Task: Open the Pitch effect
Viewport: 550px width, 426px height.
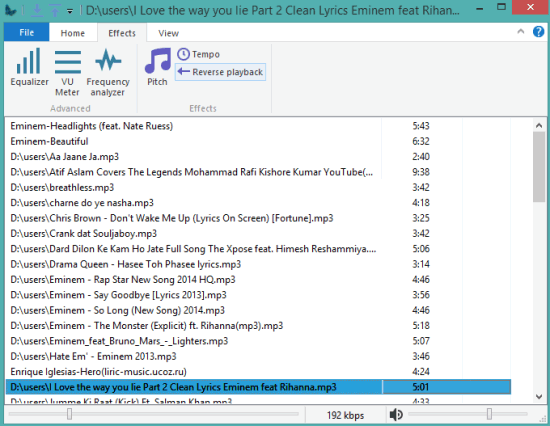Action: point(157,67)
